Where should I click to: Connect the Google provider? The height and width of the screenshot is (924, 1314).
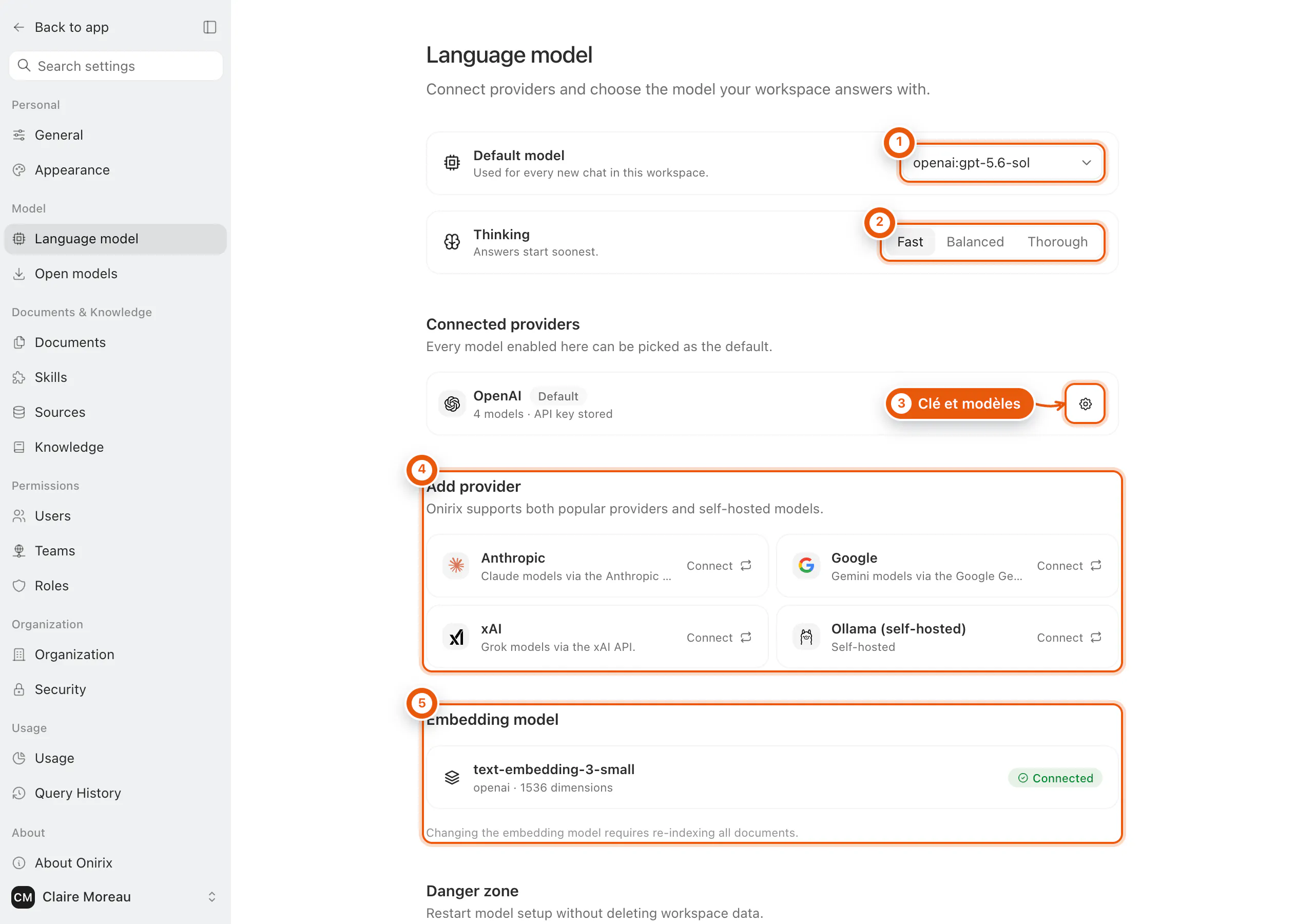pos(1069,566)
